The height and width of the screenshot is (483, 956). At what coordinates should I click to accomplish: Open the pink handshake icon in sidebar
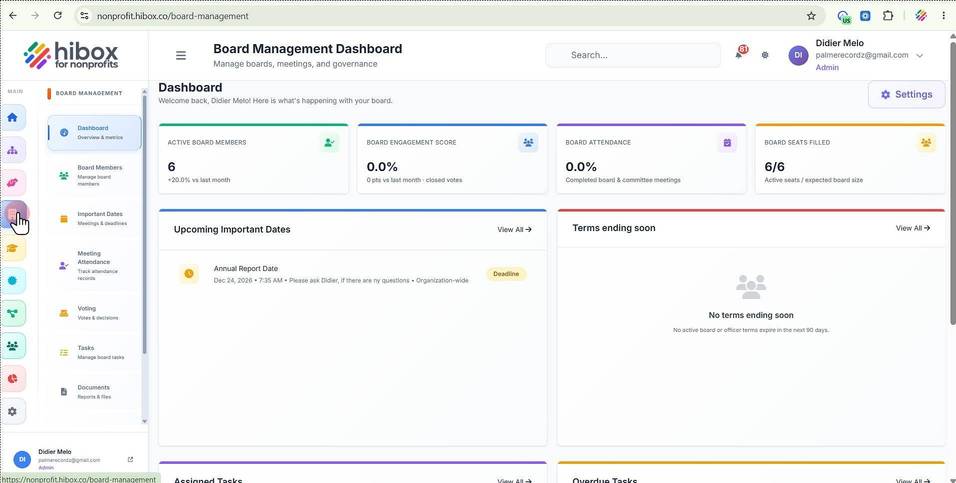(x=13, y=182)
